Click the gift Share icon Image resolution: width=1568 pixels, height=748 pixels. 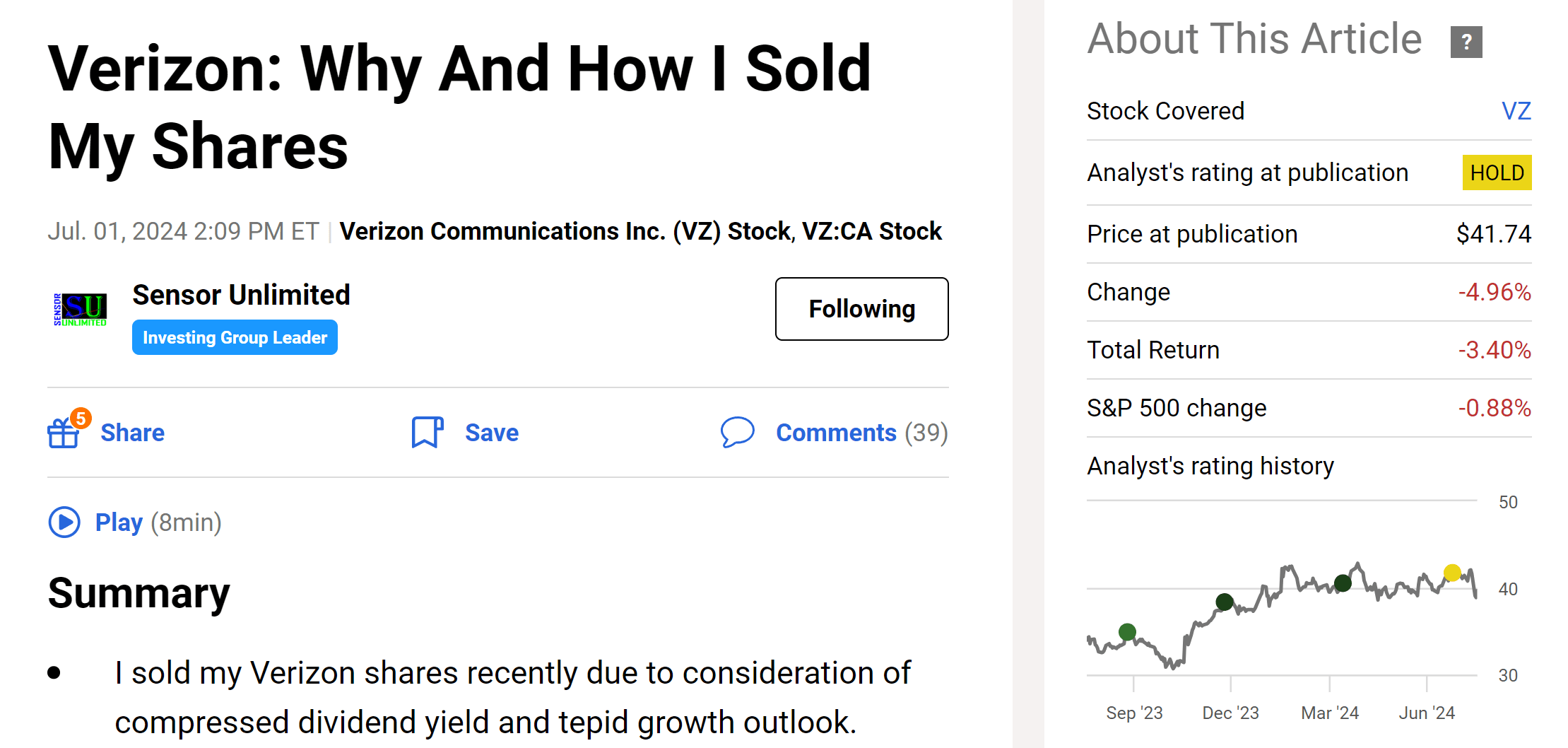point(63,433)
